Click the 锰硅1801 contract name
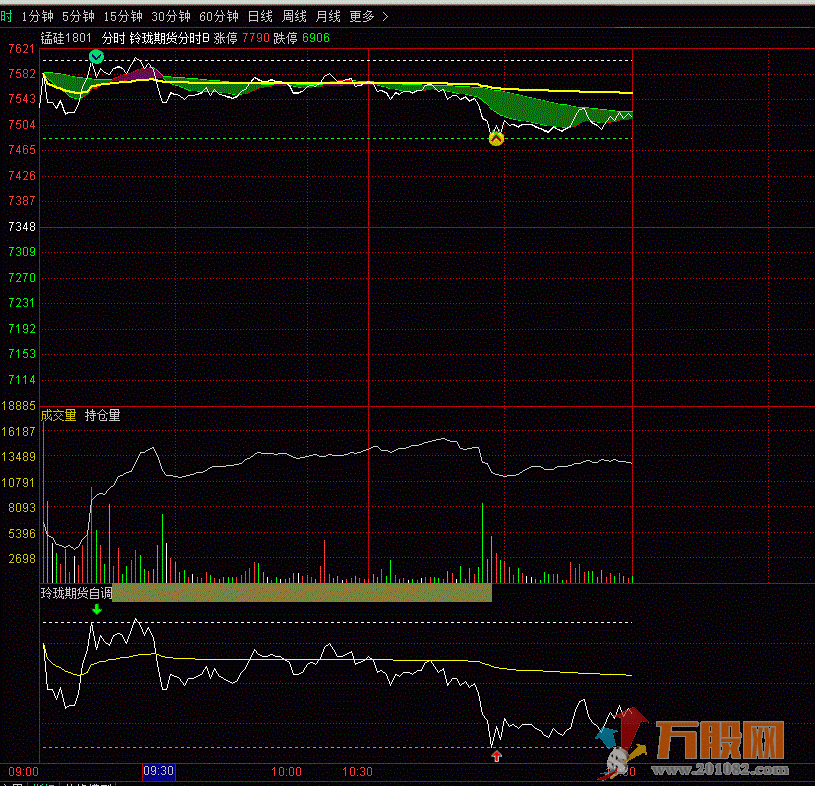Image resolution: width=815 pixels, height=786 pixels. coord(66,38)
